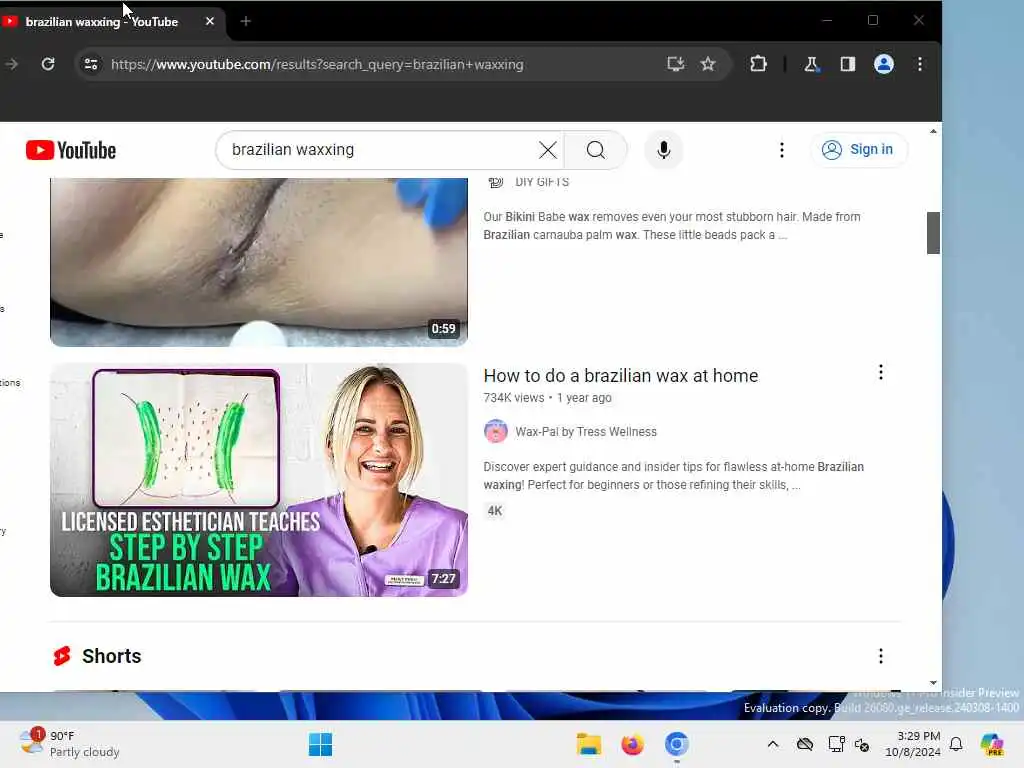Click the magnifier search button

click(x=596, y=150)
